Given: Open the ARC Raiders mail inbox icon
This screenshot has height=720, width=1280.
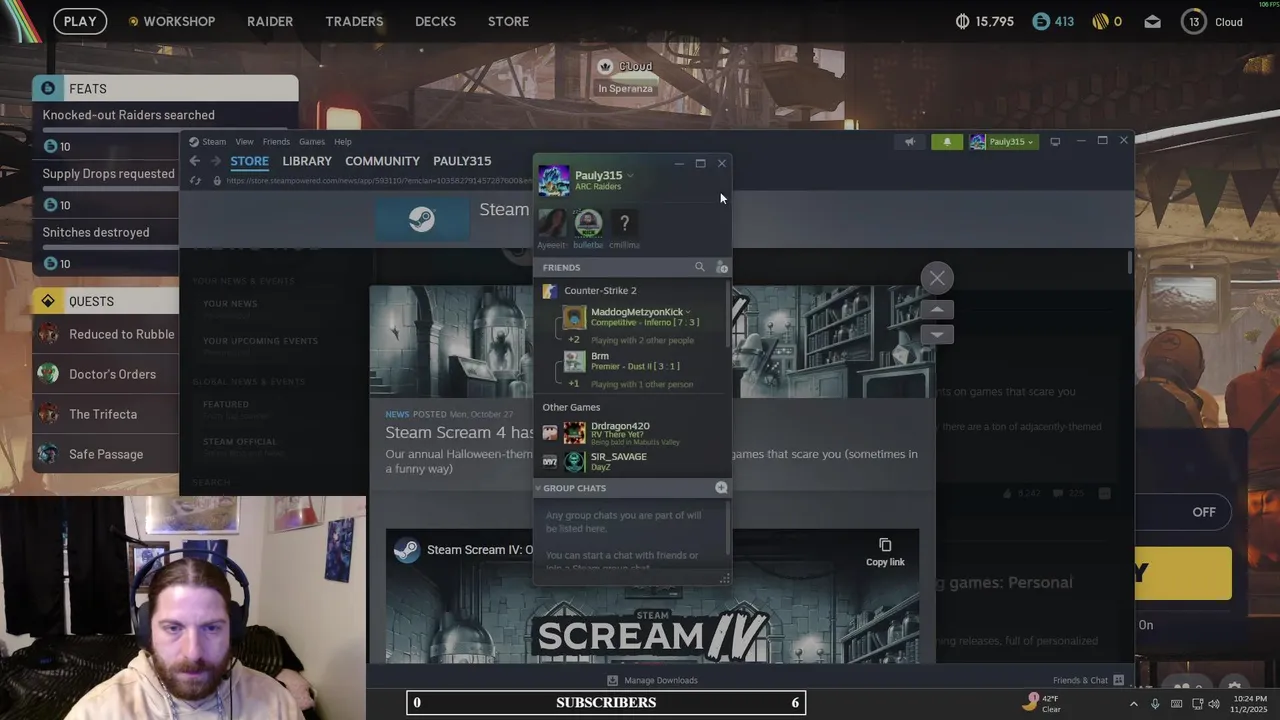Looking at the screenshot, I should [x=1153, y=21].
